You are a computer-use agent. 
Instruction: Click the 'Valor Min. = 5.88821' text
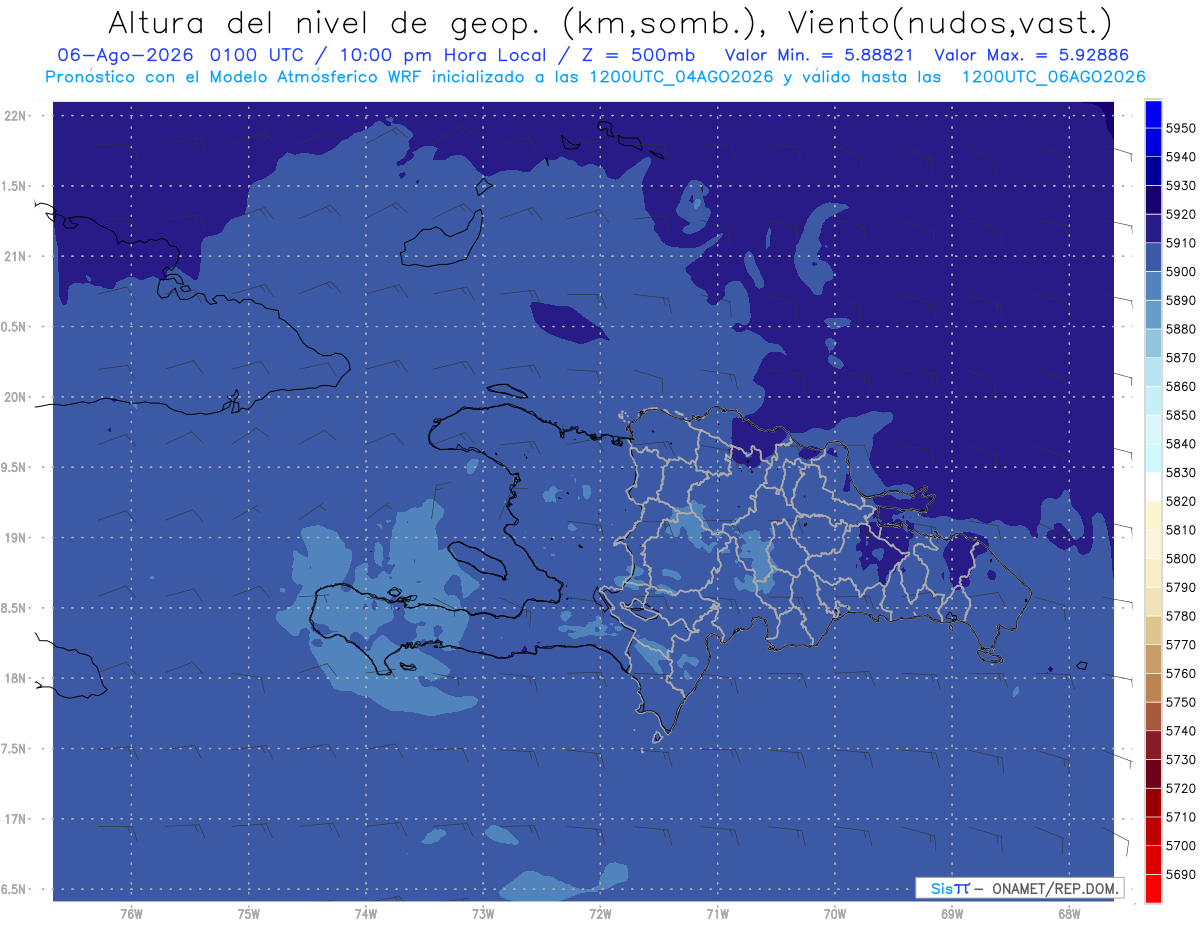tap(818, 55)
